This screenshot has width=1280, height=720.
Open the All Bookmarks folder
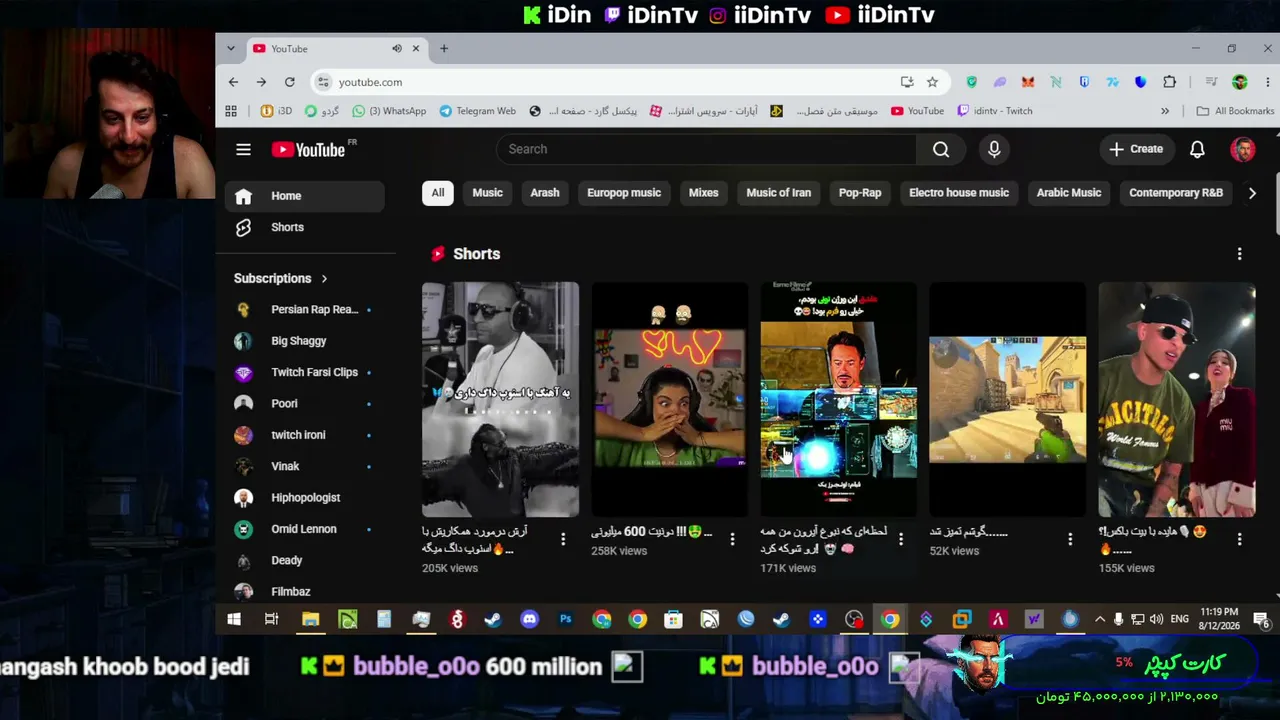[1235, 111]
